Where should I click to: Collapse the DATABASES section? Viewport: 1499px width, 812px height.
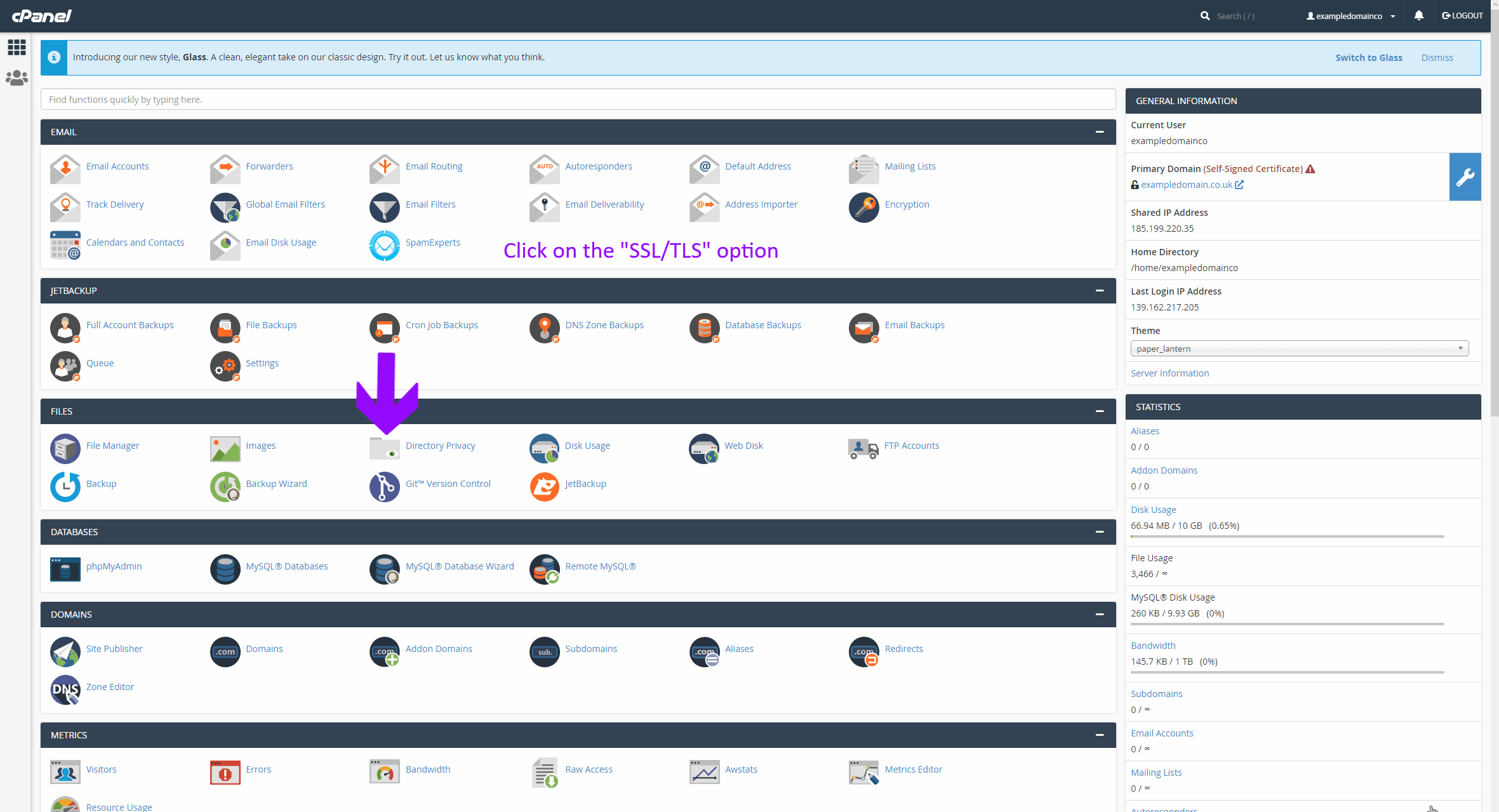point(1100,532)
